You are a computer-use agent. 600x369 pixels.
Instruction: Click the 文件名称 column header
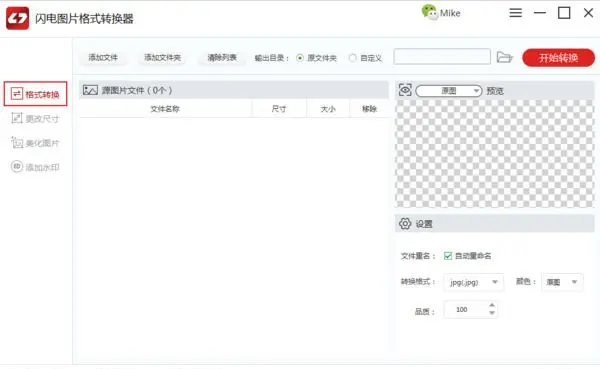click(x=165, y=109)
